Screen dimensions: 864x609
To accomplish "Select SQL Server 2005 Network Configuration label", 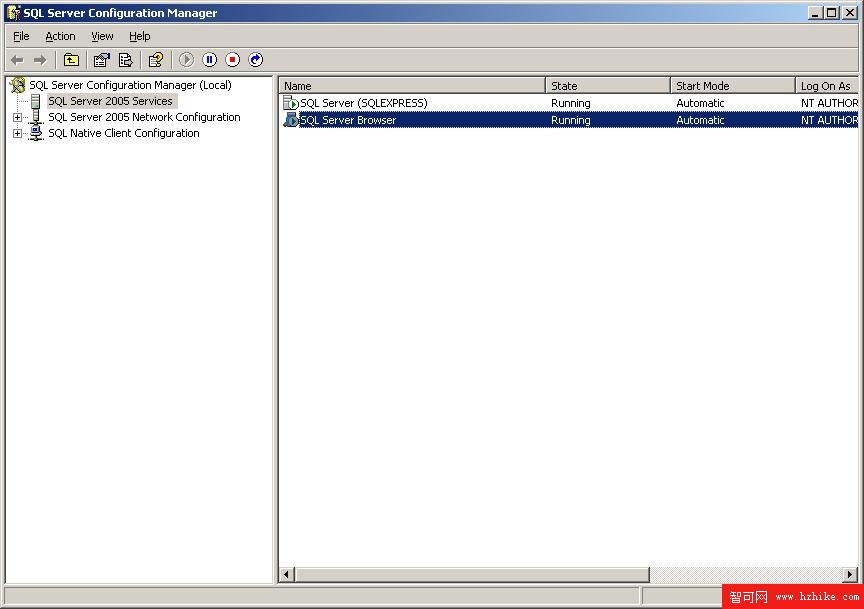I will click(144, 117).
